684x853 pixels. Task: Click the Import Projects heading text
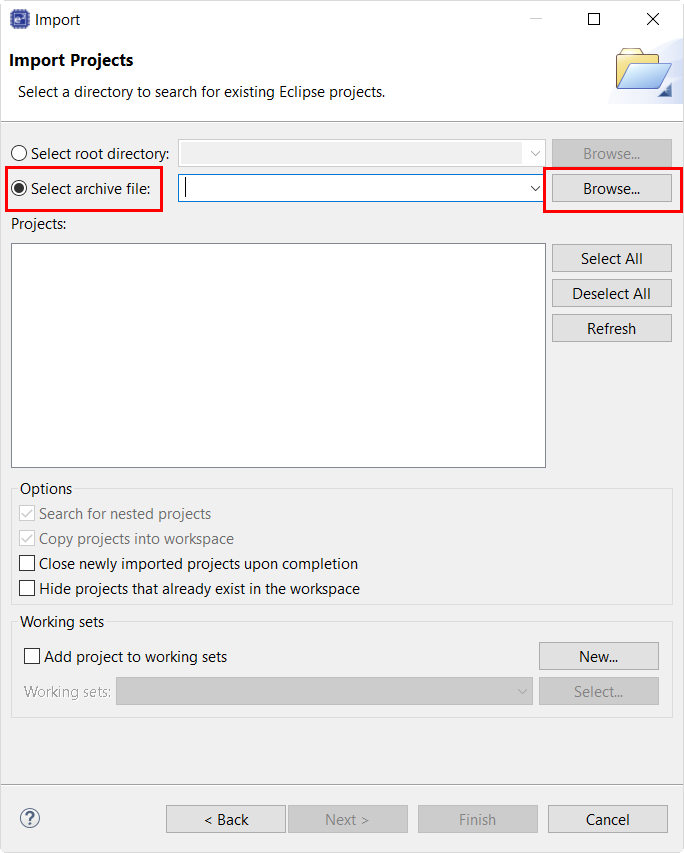(x=71, y=60)
